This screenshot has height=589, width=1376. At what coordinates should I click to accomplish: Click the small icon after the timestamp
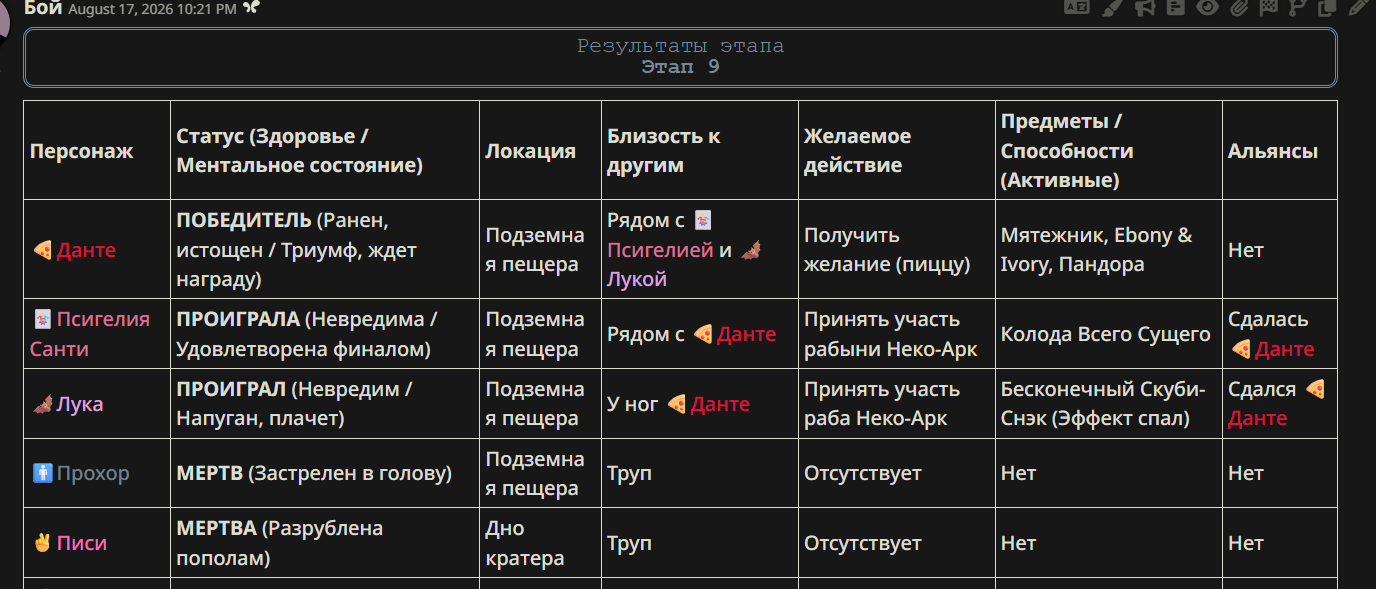coord(251,8)
